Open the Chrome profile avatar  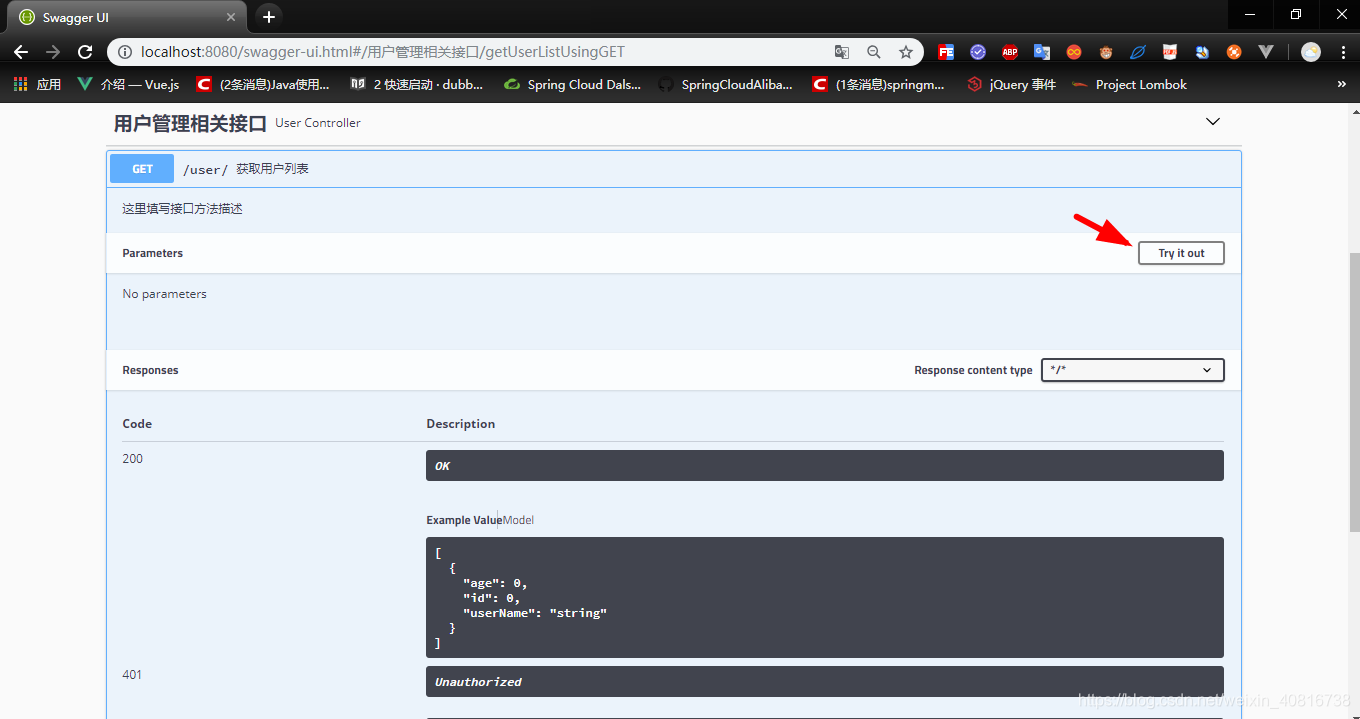pos(1311,52)
